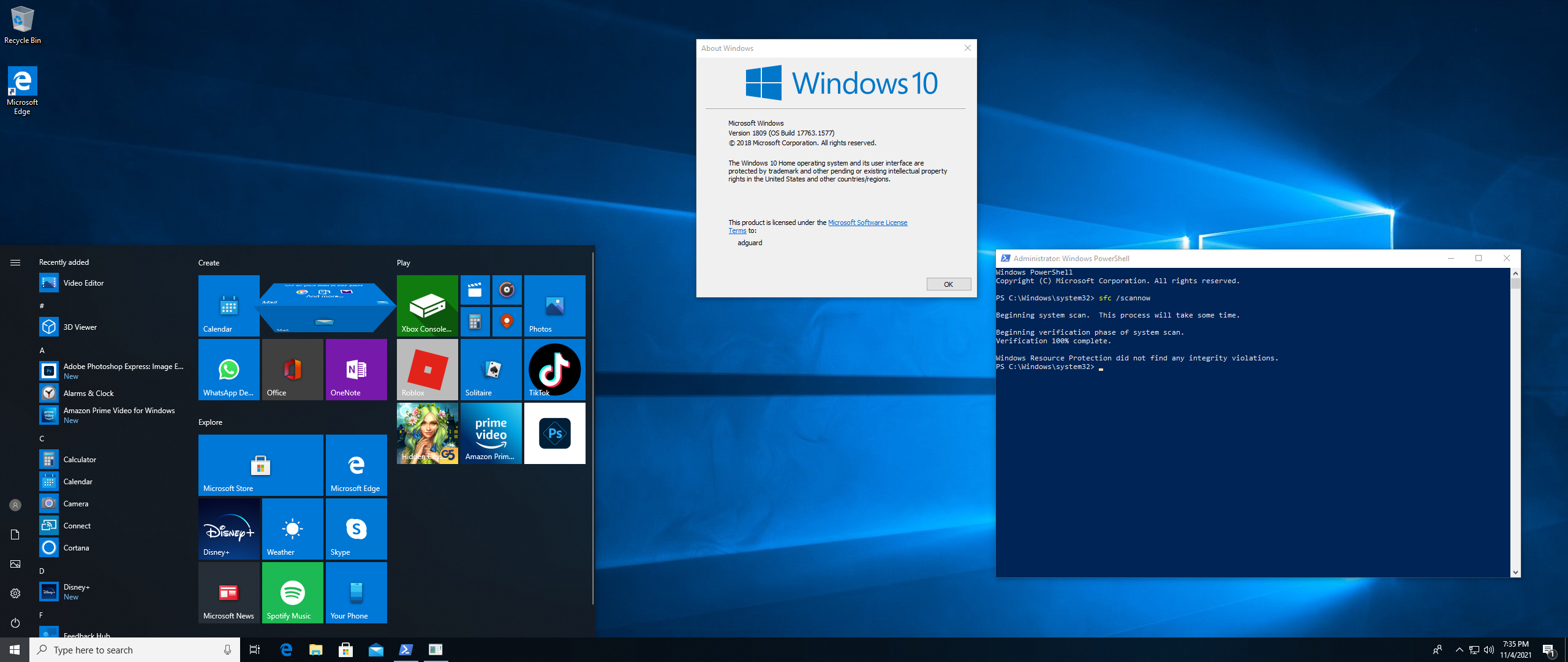1568x662 pixels.
Task: Open Adobe Photoshop Express in app list
Action: 111,371
